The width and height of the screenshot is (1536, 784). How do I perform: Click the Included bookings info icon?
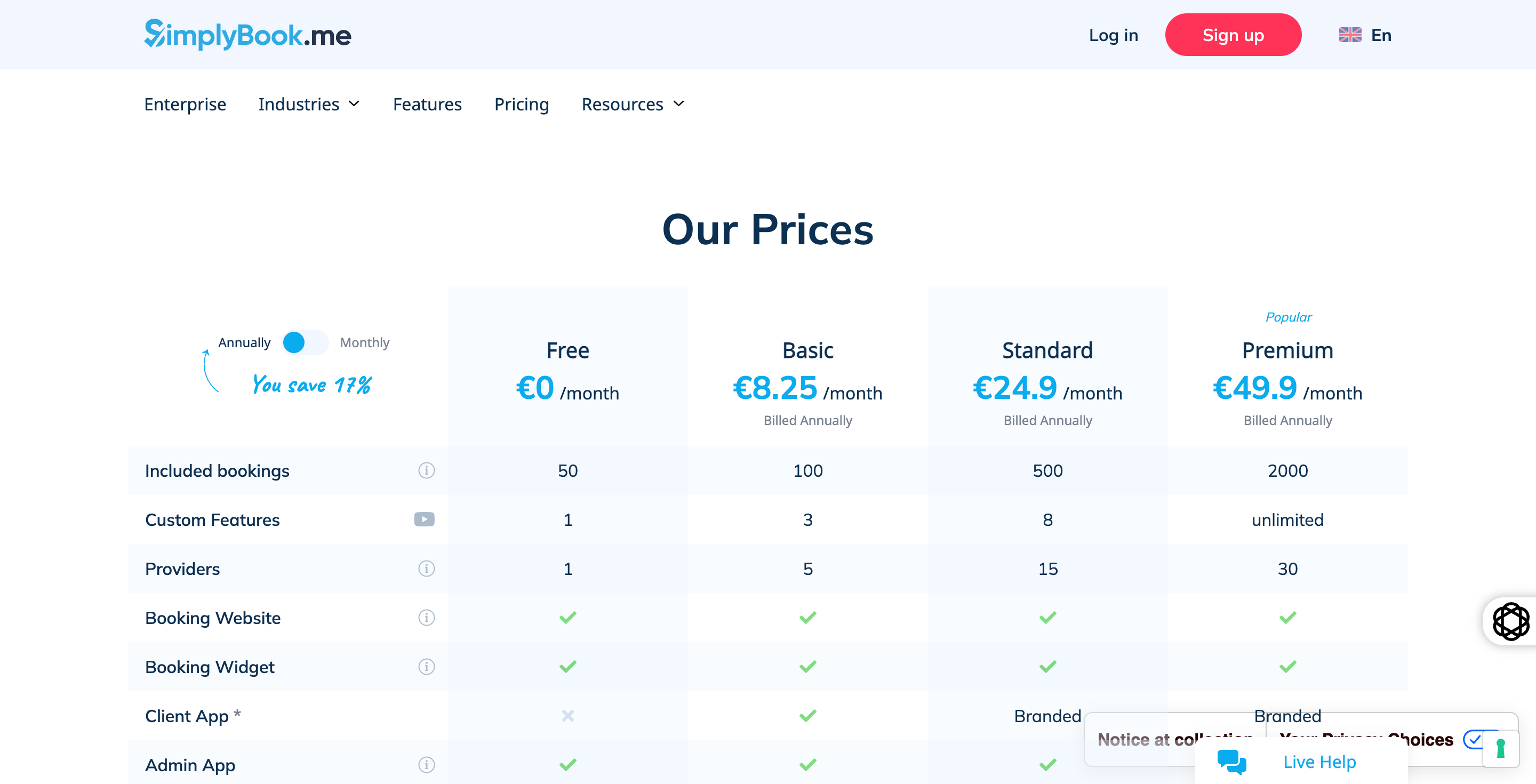pyautogui.click(x=426, y=470)
